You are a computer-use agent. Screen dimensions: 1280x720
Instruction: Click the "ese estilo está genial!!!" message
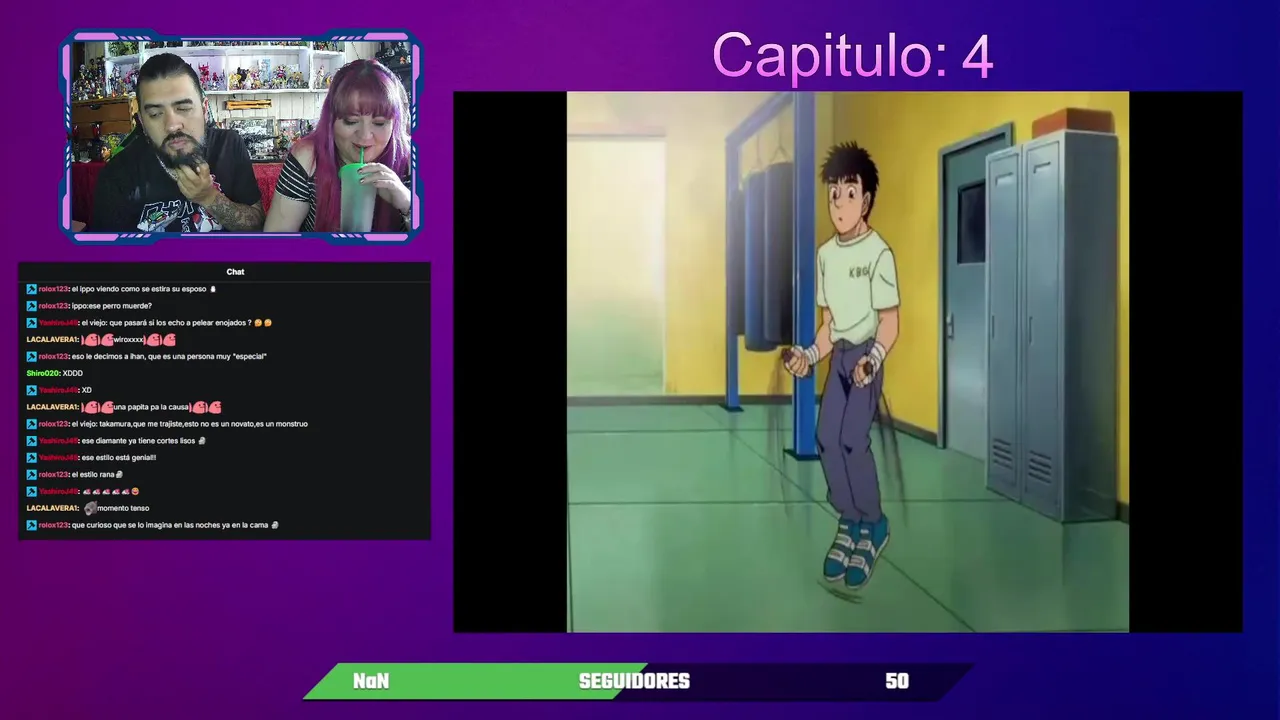118,458
